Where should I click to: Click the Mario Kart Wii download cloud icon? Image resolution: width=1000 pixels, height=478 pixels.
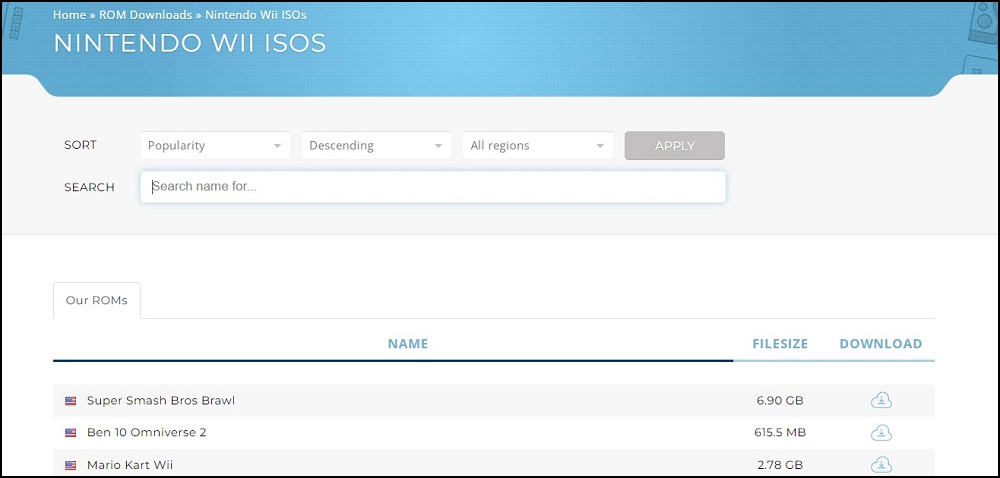pyautogui.click(x=881, y=464)
